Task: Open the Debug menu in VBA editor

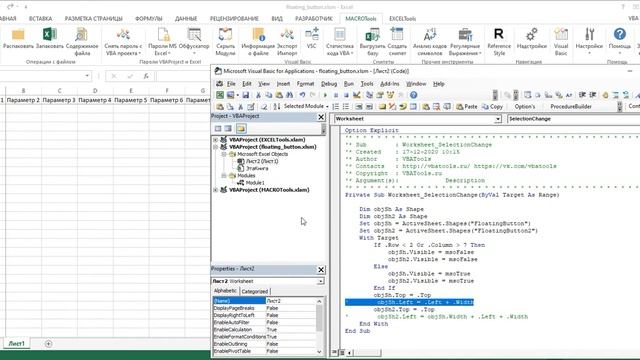Action: click(x=329, y=84)
